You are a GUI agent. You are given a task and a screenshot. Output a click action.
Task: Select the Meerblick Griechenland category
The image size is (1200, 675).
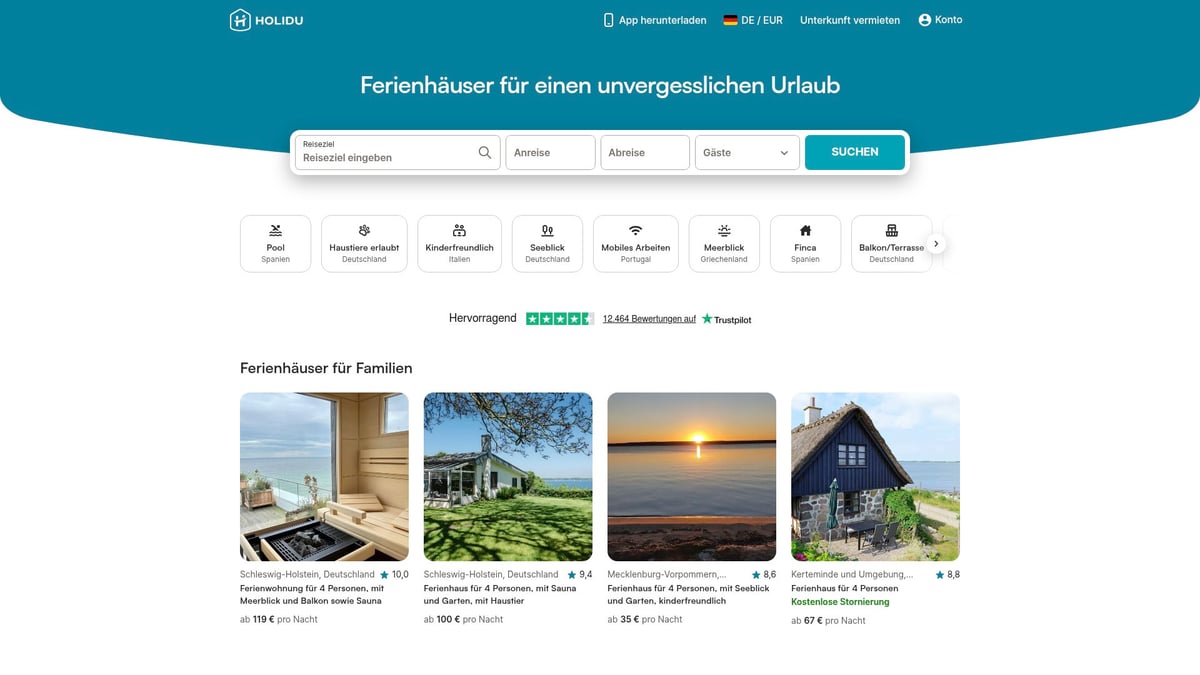click(x=724, y=244)
